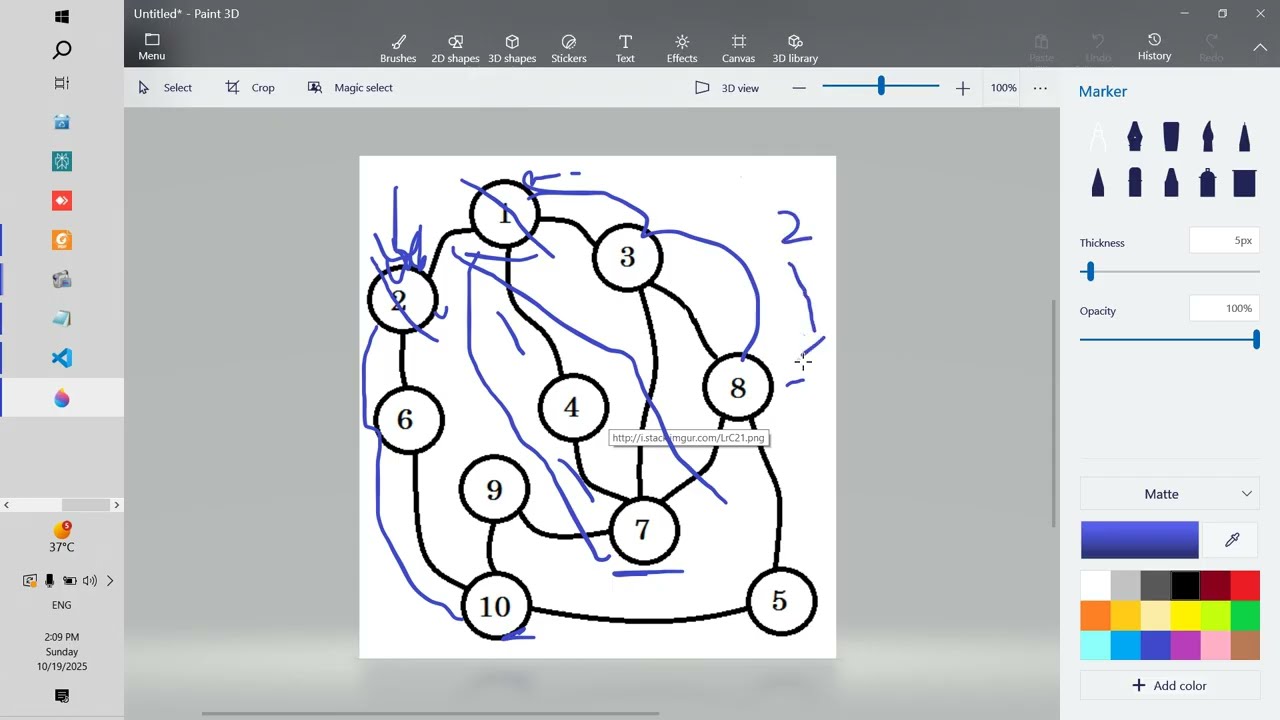Click Add color button
1280x720 pixels.
coord(1170,685)
